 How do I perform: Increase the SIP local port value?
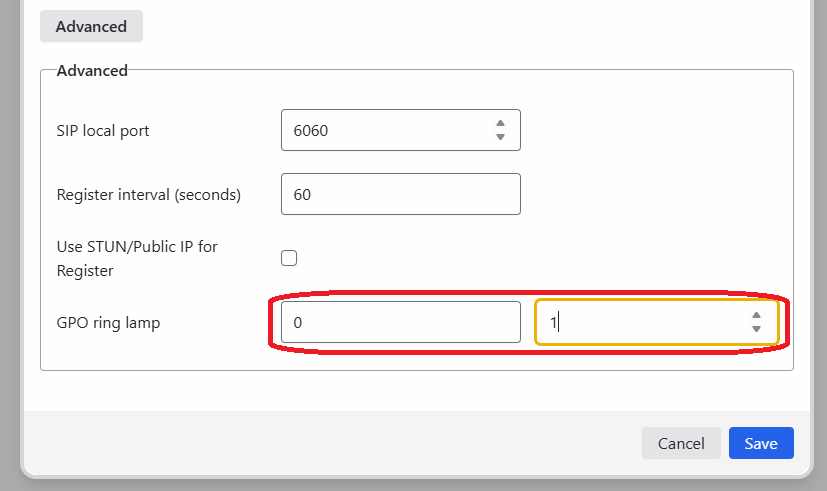pos(500,124)
